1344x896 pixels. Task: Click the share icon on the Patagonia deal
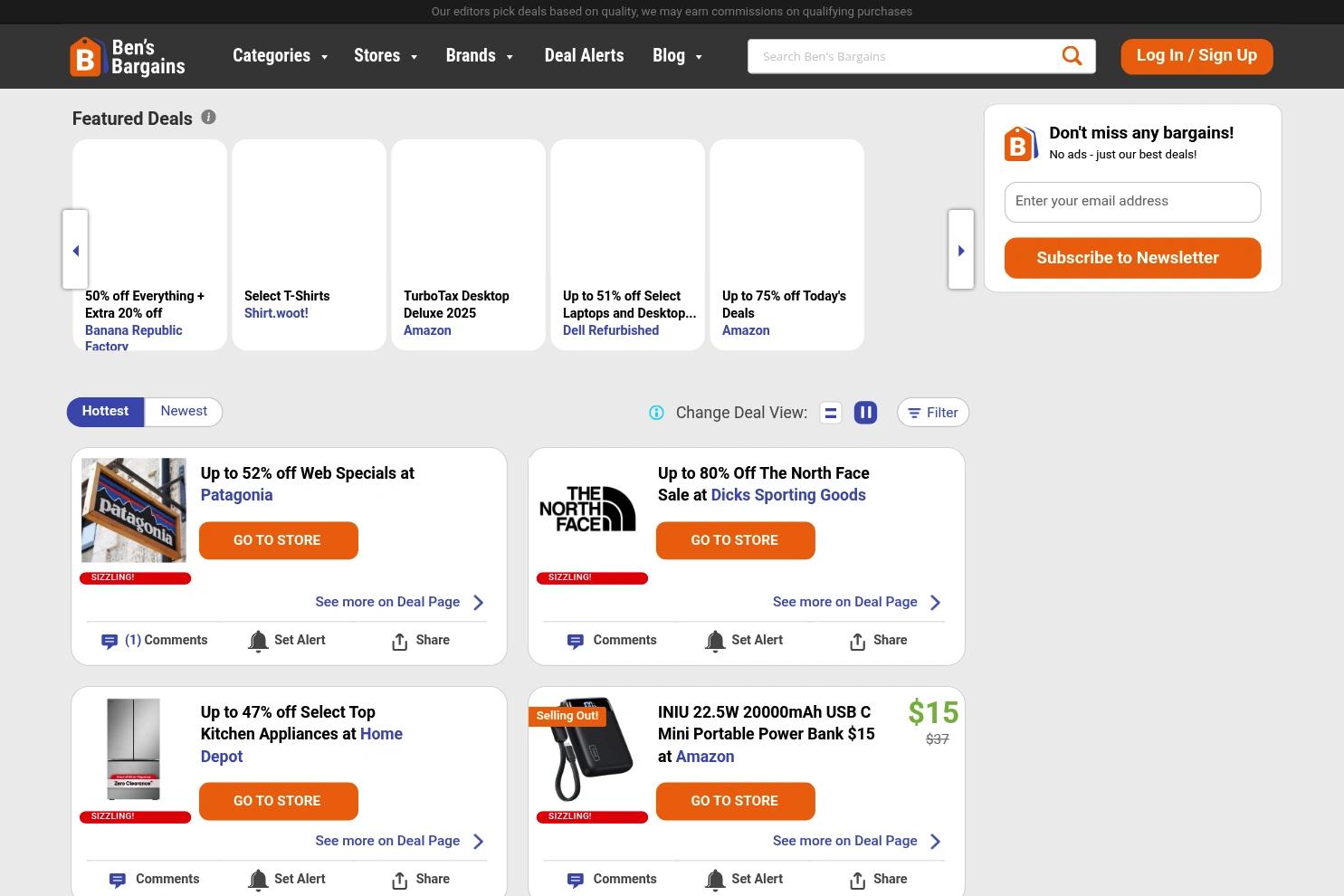tap(399, 641)
